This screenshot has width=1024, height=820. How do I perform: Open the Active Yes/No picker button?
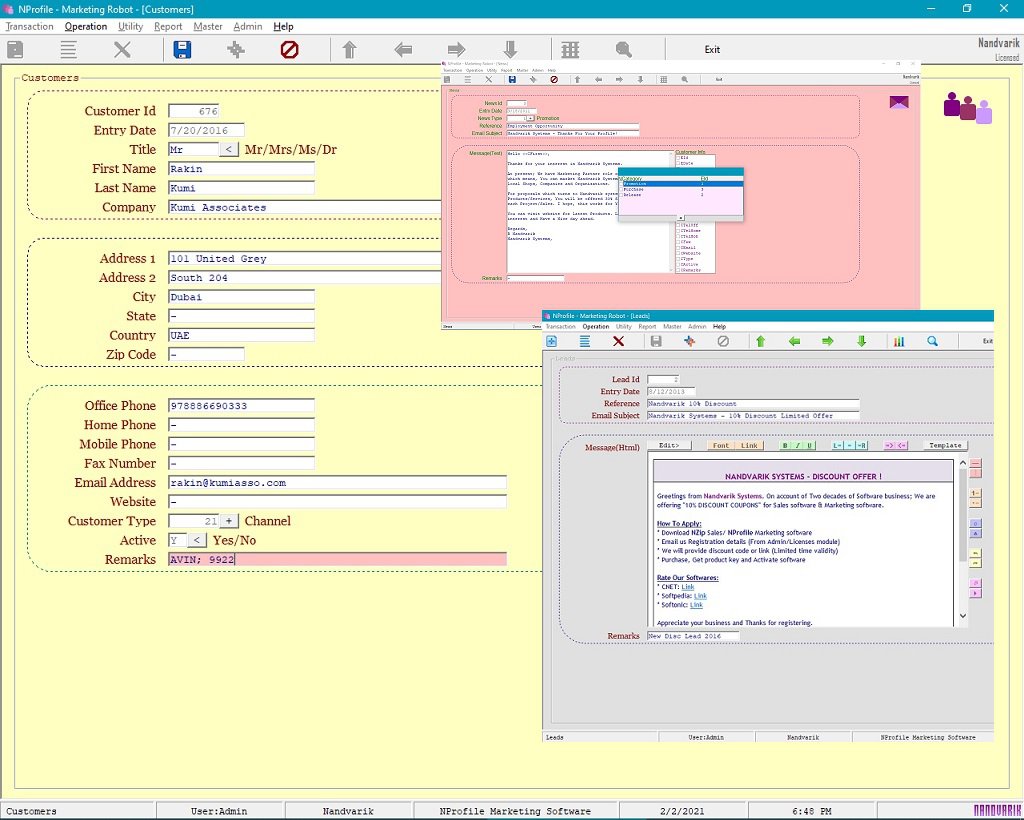tap(197, 540)
